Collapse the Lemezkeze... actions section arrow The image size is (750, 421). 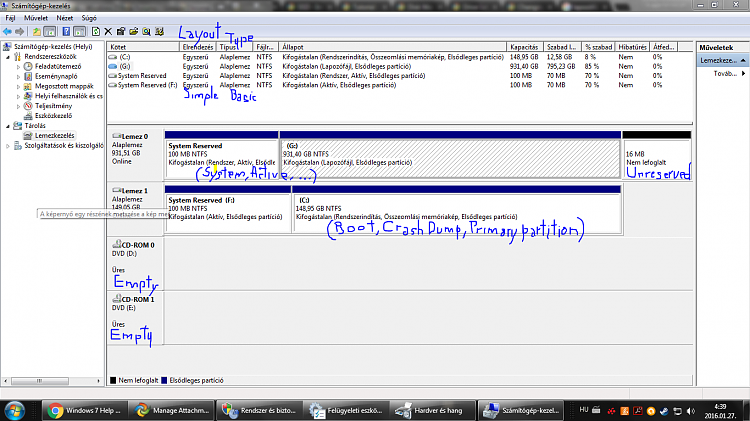tap(743, 61)
